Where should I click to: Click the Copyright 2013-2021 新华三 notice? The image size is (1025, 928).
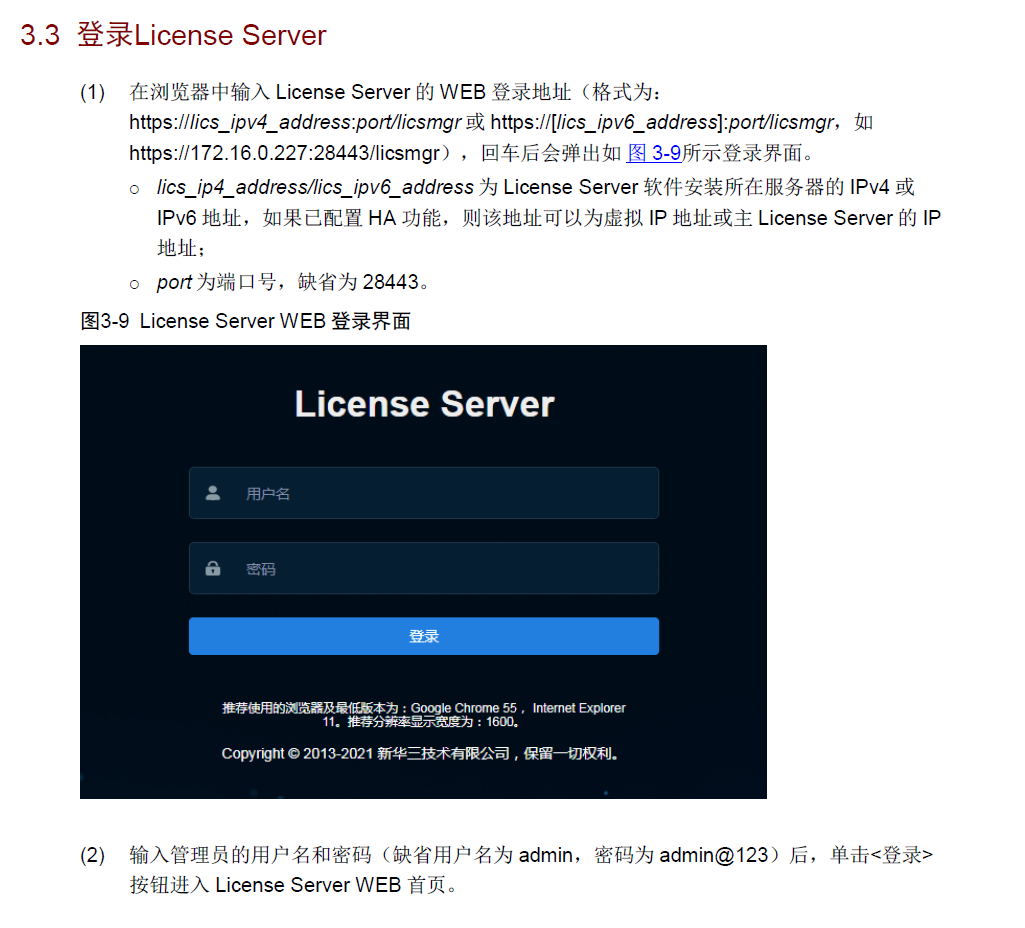pos(420,754)
